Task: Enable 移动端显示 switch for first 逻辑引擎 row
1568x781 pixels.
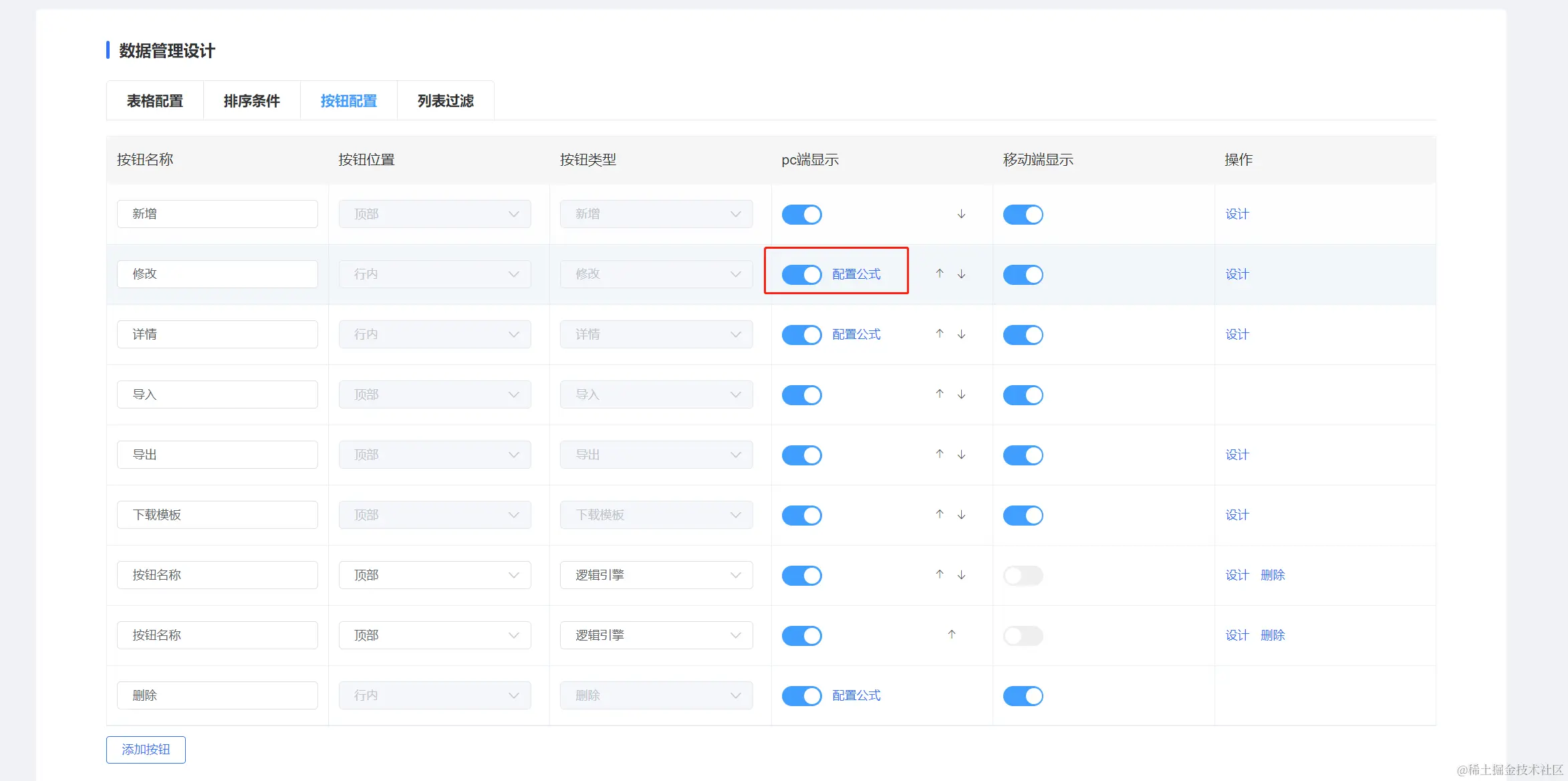Action: 1023,576
